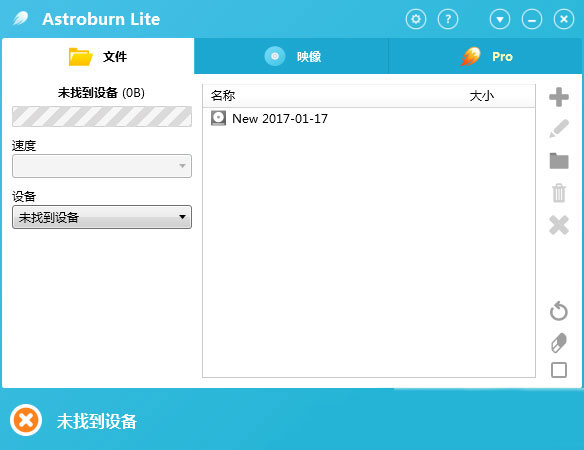Open the title bar down-arrow menu

(x=500, y=19)
